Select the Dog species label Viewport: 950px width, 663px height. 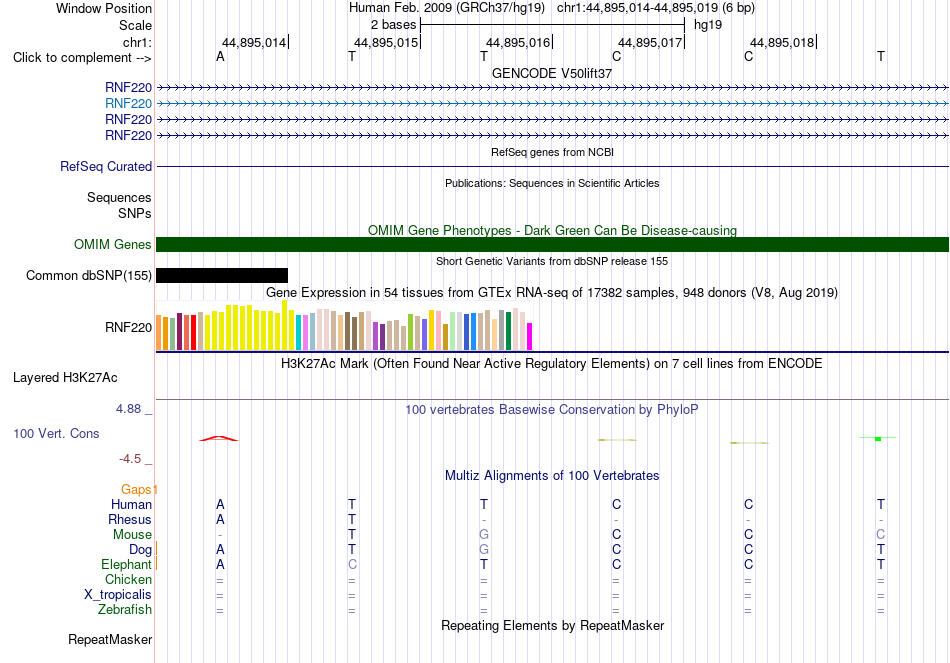point(141,550)
